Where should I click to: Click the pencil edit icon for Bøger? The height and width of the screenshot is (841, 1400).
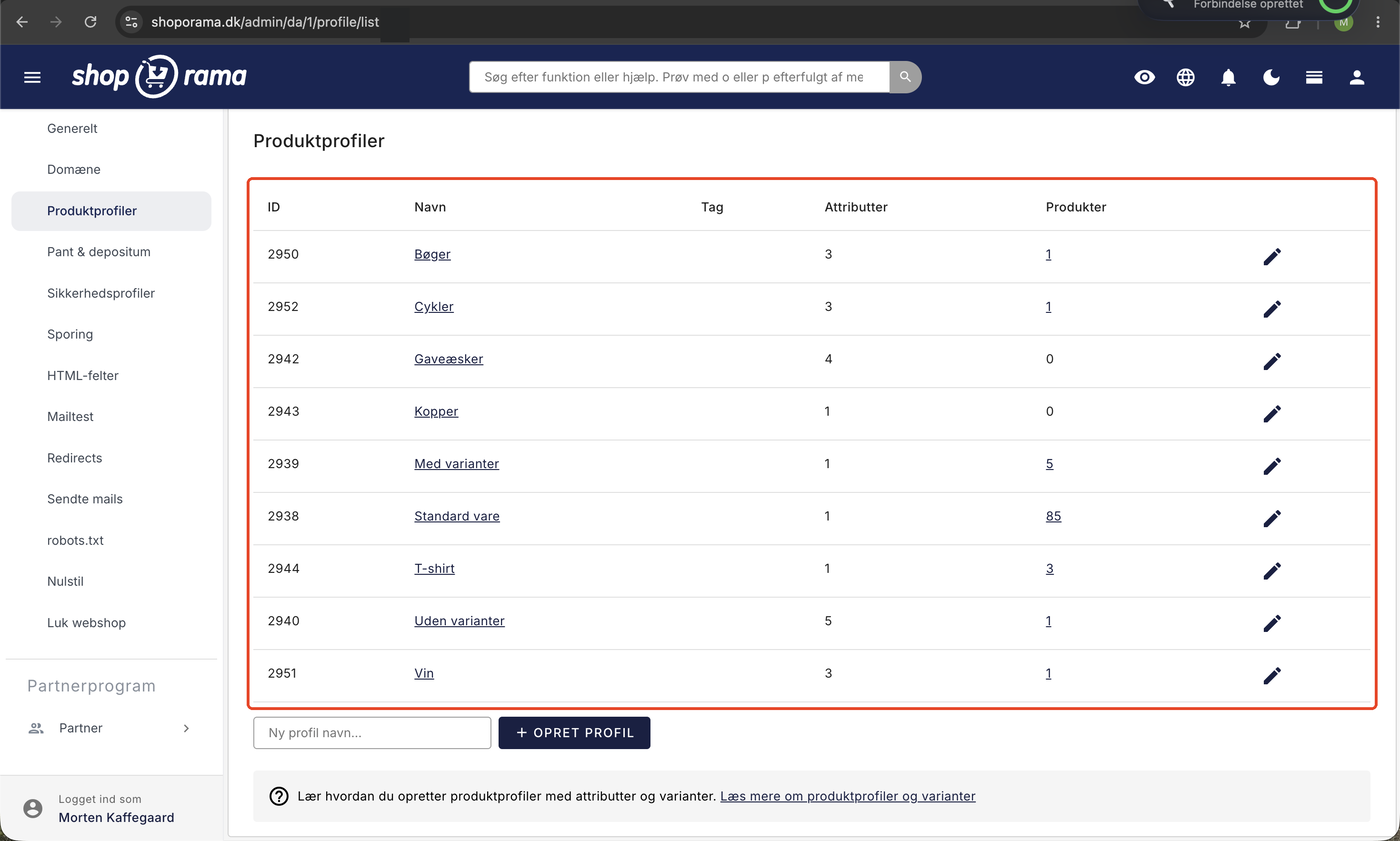(x=1272, y=256)
